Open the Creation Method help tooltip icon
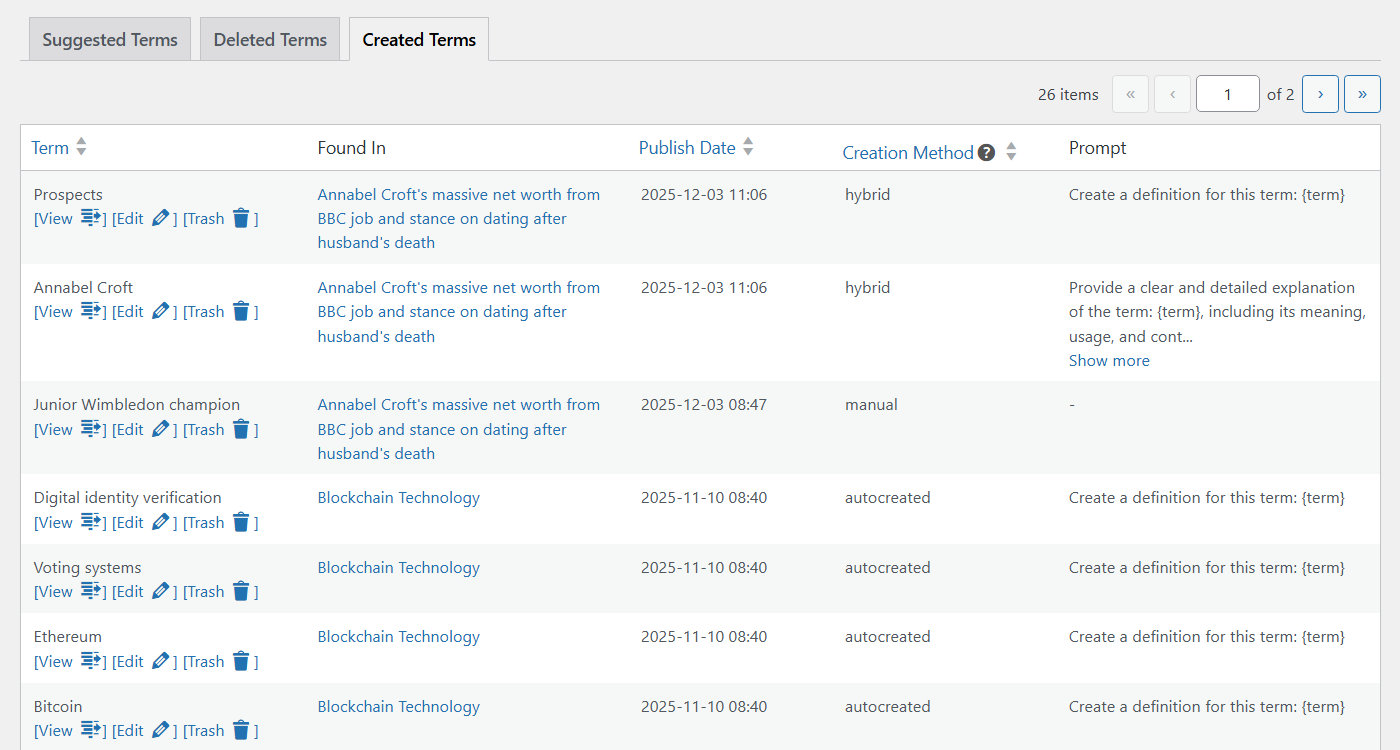This screenshot has width=1400, height=750. pyautogui.click(x=986, y=152)
